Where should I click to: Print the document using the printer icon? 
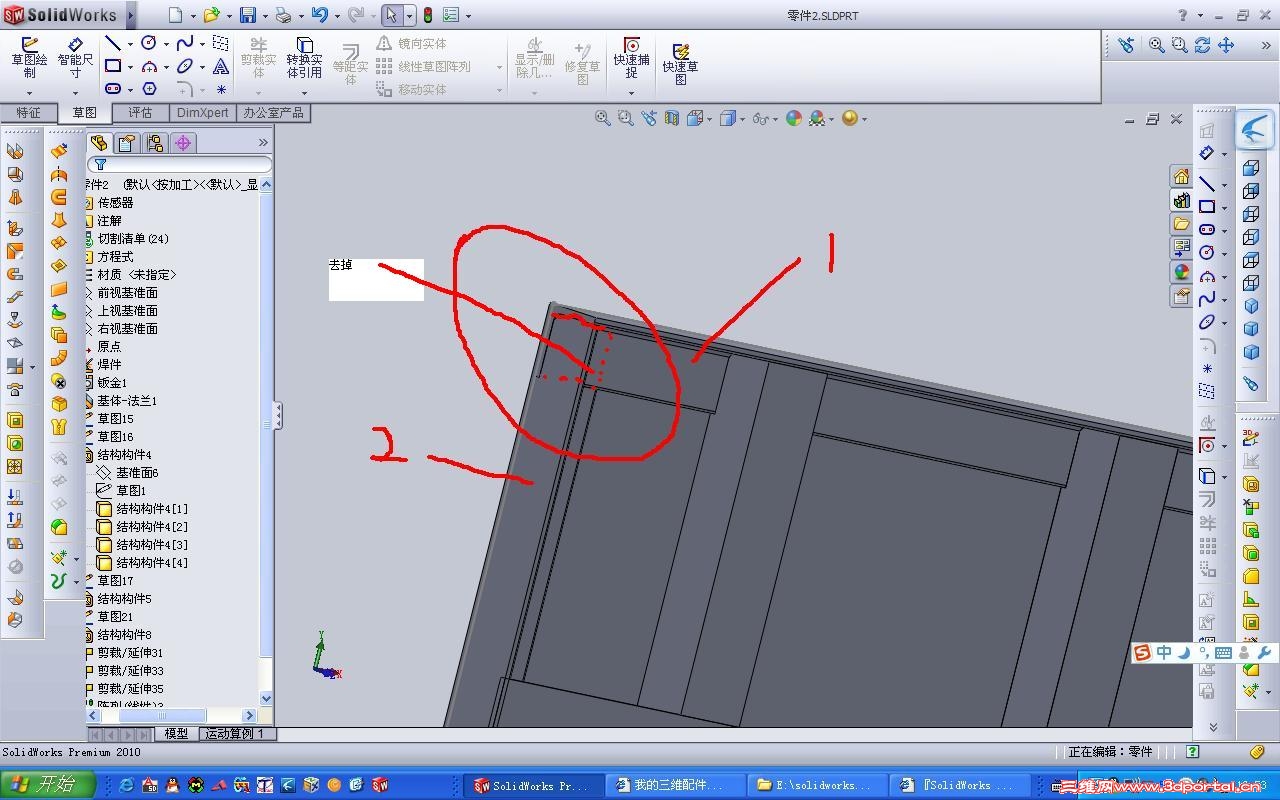pos(283,15)
